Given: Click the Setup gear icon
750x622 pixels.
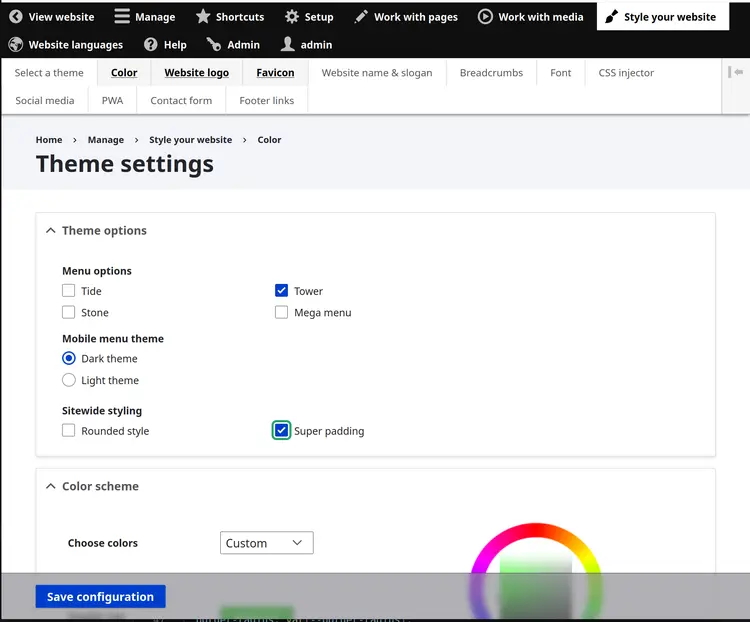Looking at the screenshot, I should (x=292, y=17).
